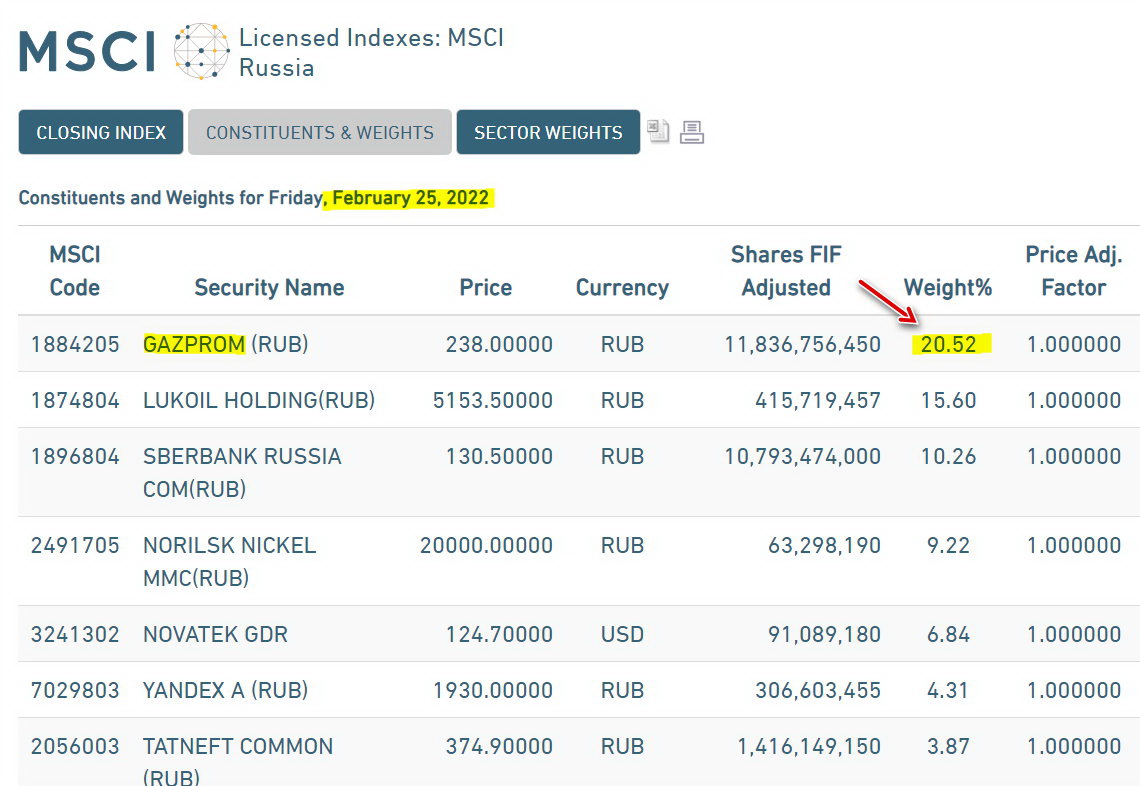The image size is (1140, 786).
Task: Click the YANDEX A security name
Action: click(x=225, y=691)
